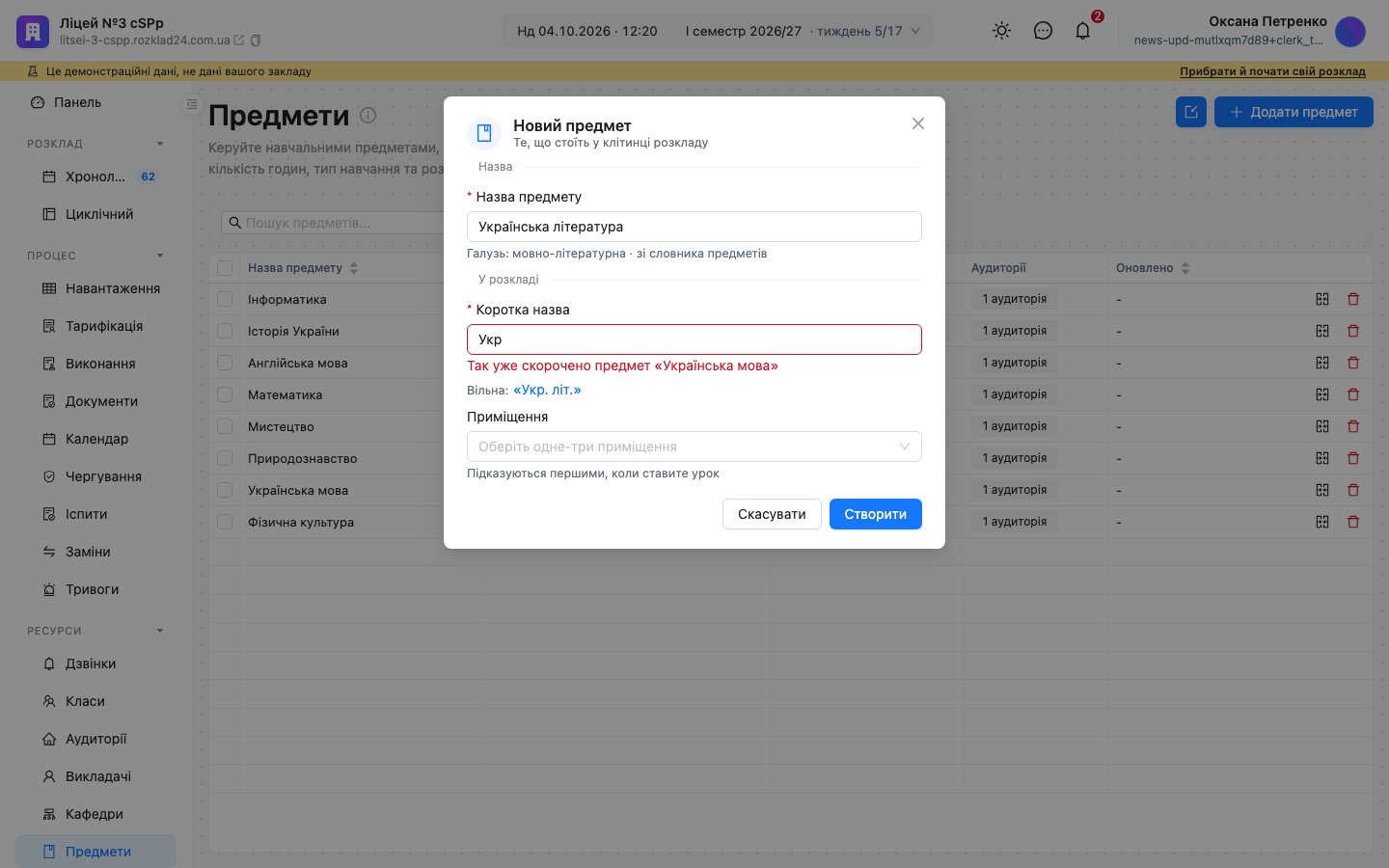Check the Фізична культура row checkbox
Image resolution: width=1389 pixels, height=868 pixels.
(x=225, y=522)
